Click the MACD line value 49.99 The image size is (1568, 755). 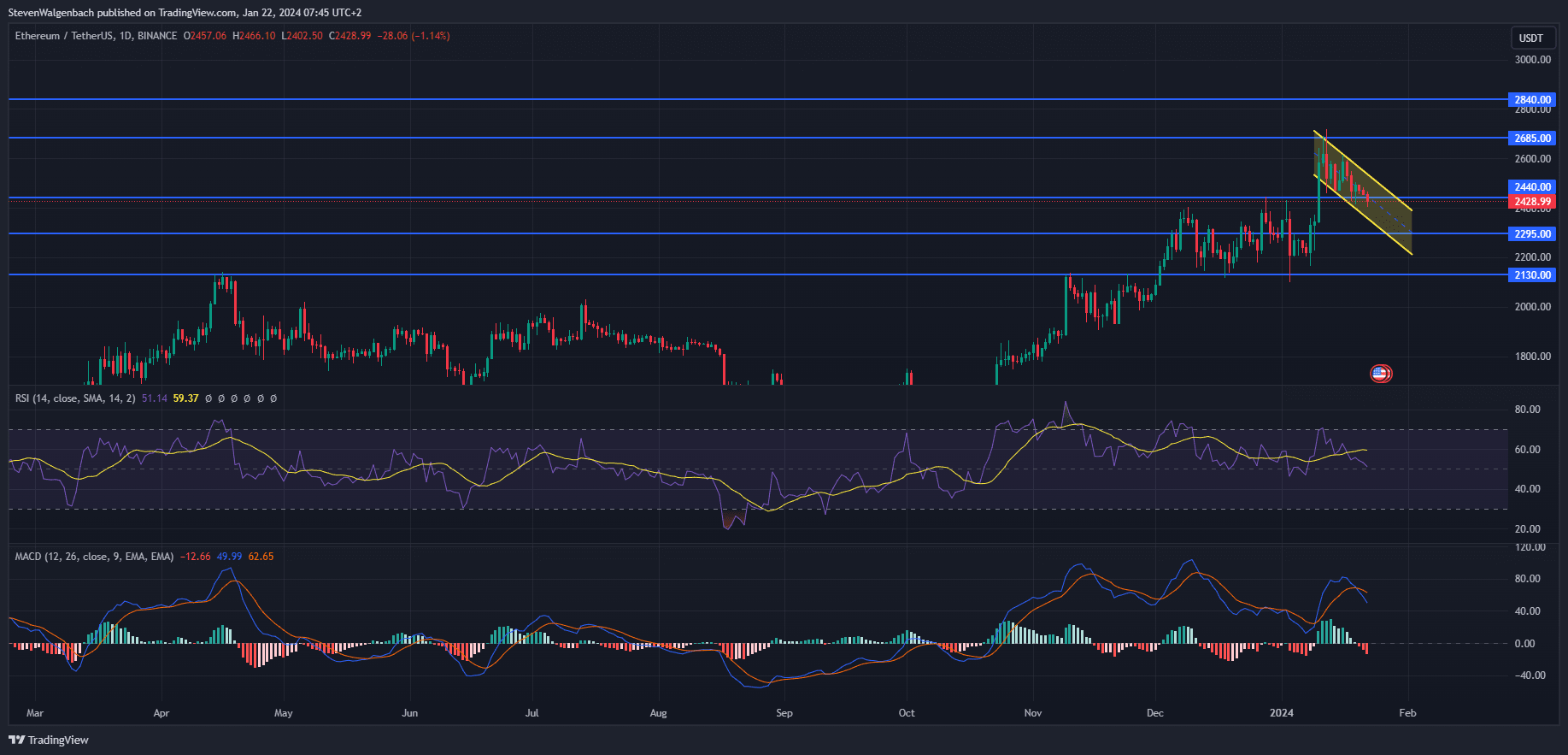(229, 557)
